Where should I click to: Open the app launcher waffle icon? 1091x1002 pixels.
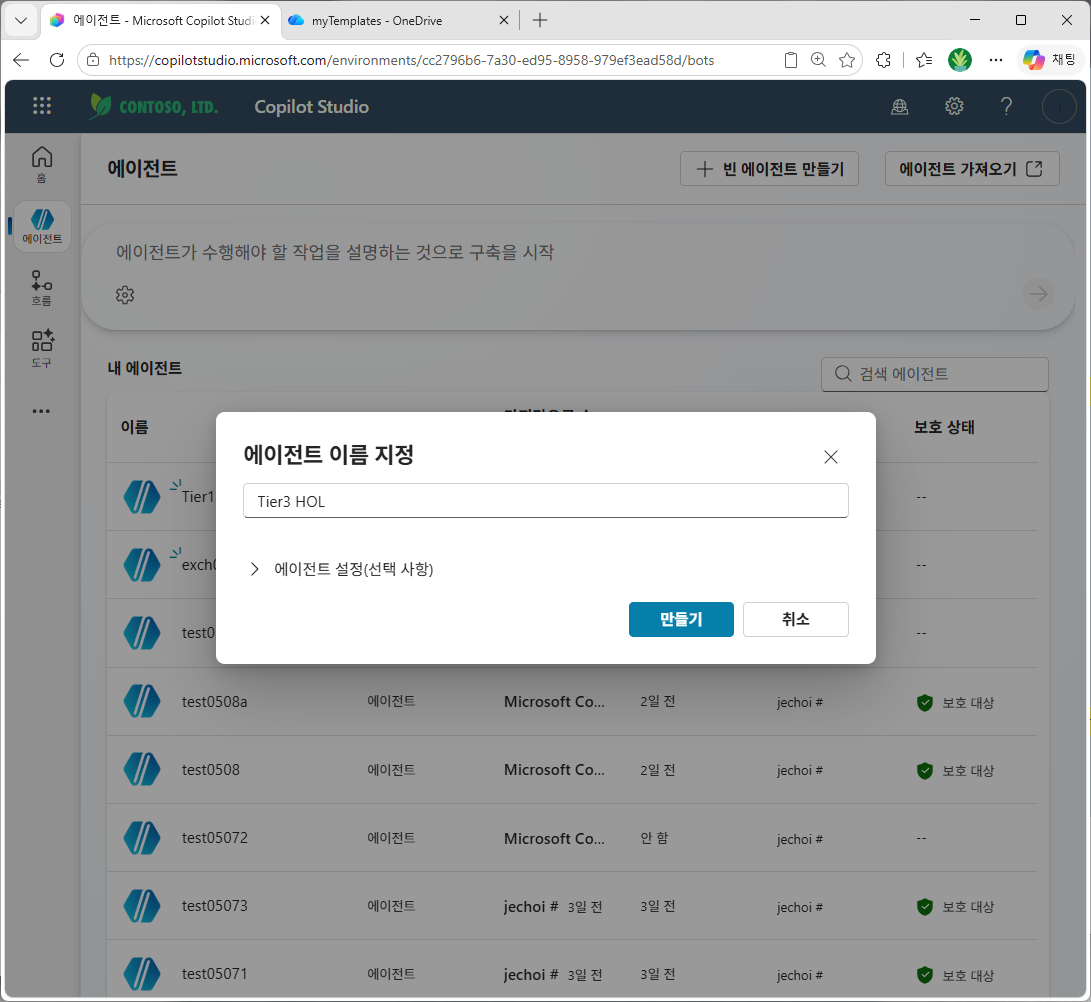[42, 106]
